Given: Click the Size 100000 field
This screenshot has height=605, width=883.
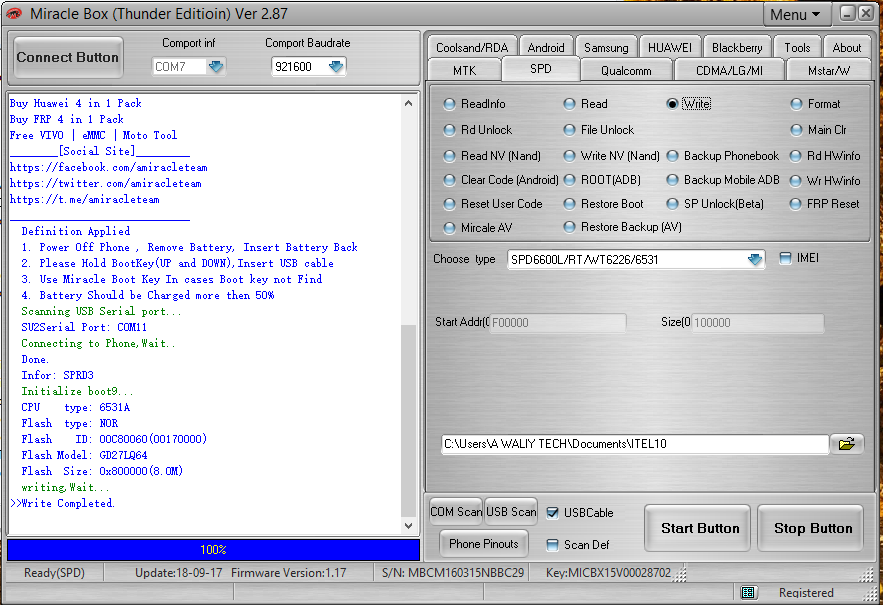Looking at the screenshot, I should click(x=757, y=323).
